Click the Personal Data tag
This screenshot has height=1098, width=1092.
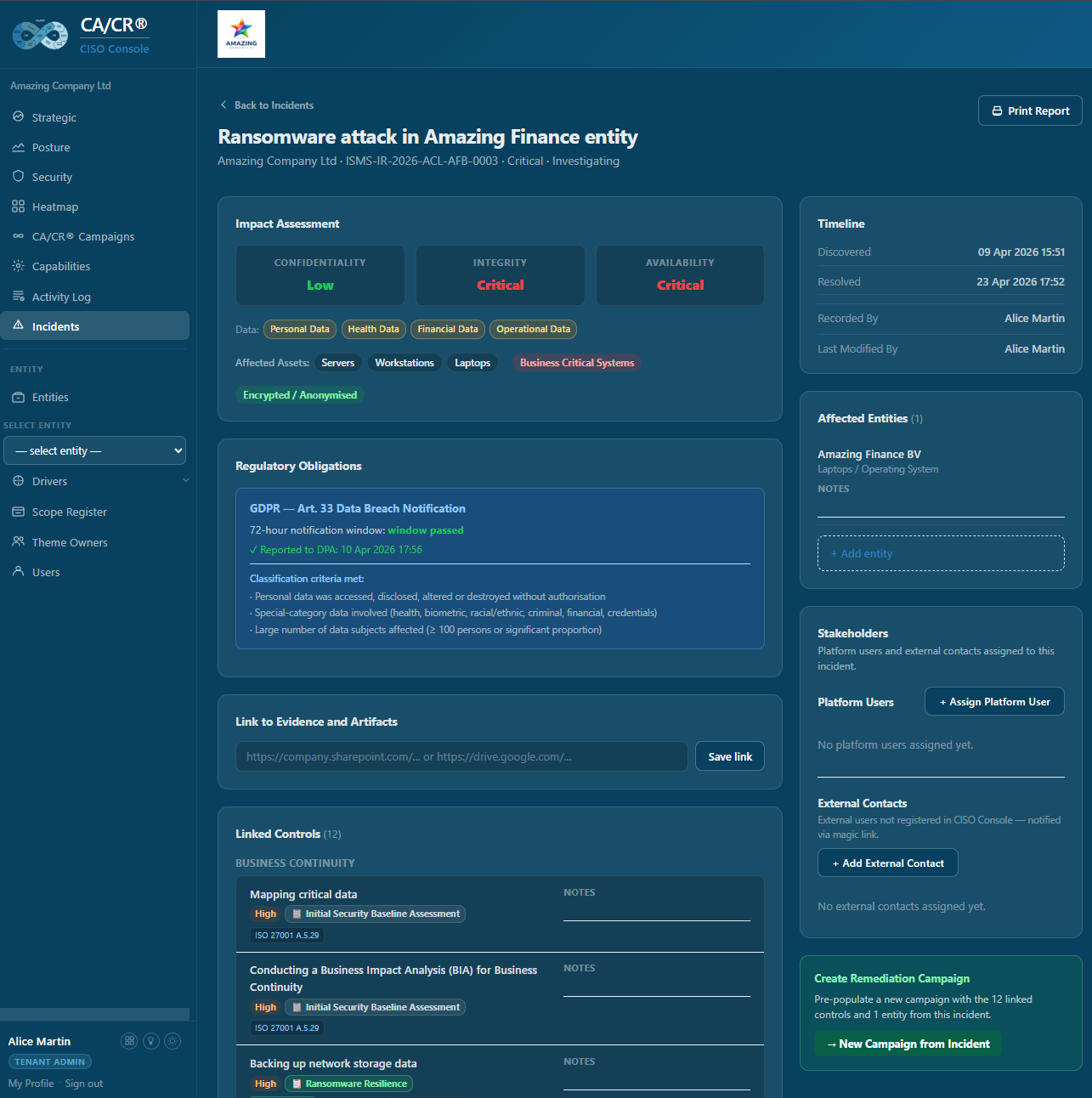point(300,329)
